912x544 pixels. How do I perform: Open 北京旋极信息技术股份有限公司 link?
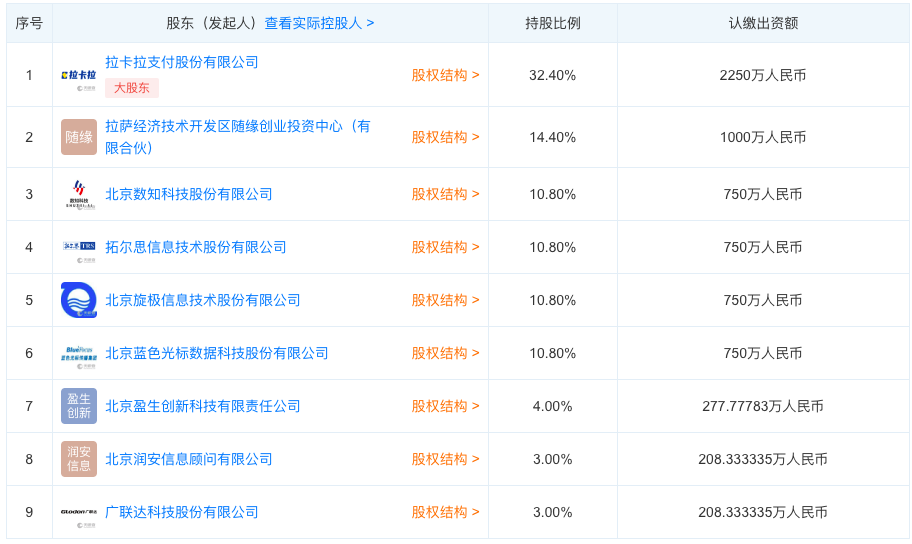(202, 300)
